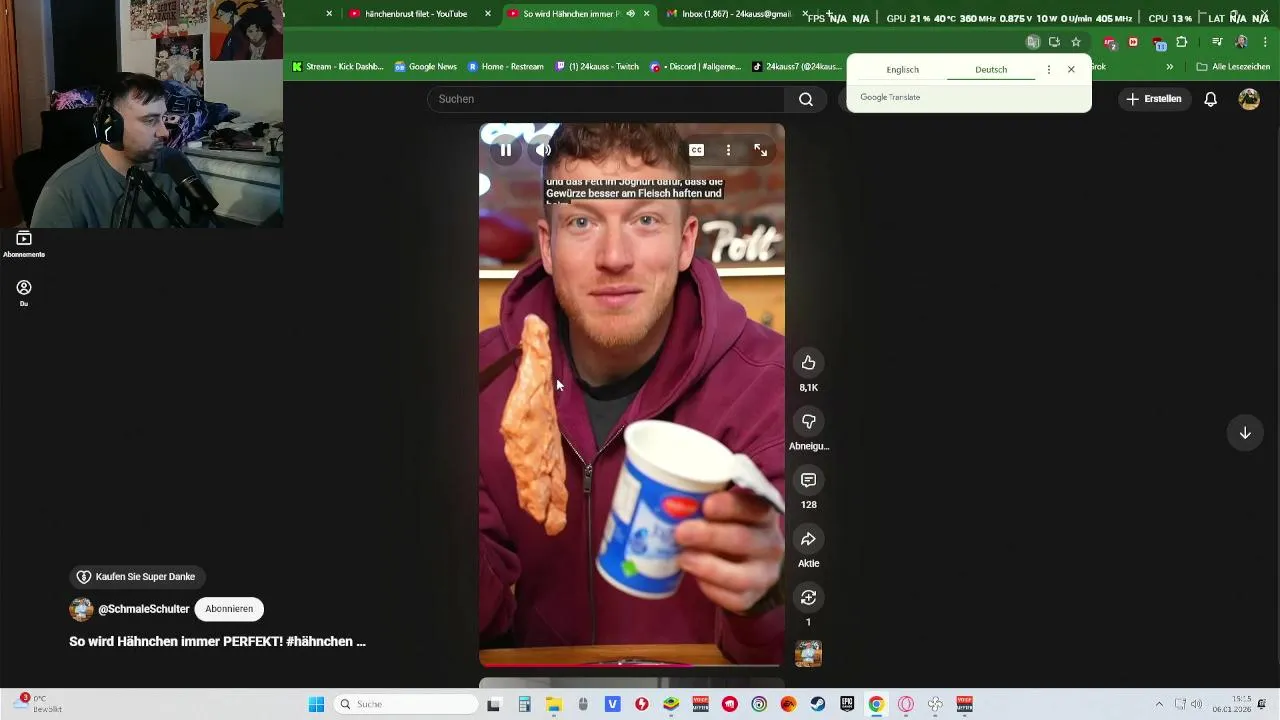This screenshot has height=720, width=1280.
Task: Open the Short's three-dot options menu
Action: [728, 150]
